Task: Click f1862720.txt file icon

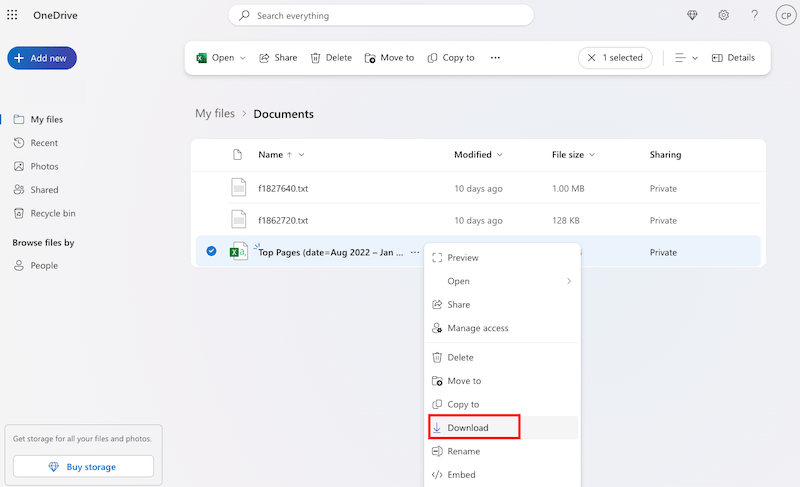Action: (239, 220)
